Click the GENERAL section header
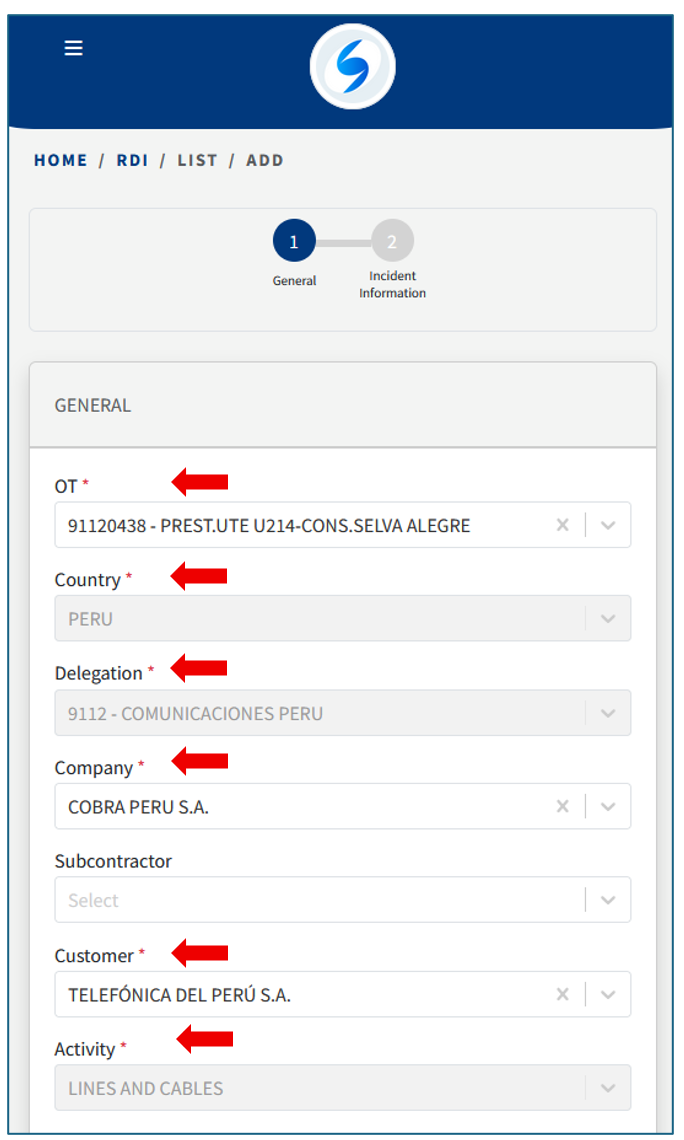The height and width of the screenshot is (1140, 684). coord(93,405)
